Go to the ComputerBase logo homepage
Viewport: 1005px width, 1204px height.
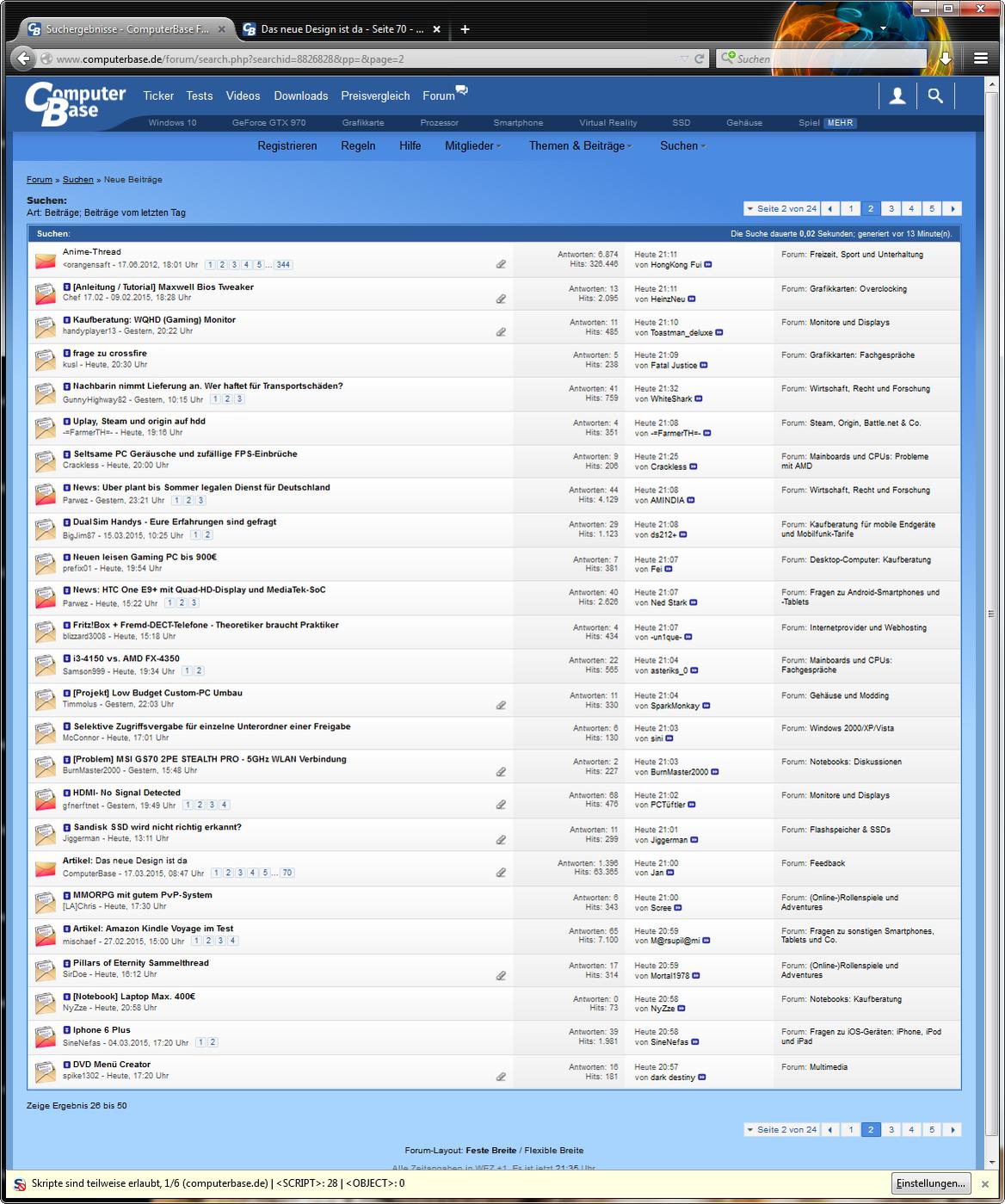(x=75, y=104)
